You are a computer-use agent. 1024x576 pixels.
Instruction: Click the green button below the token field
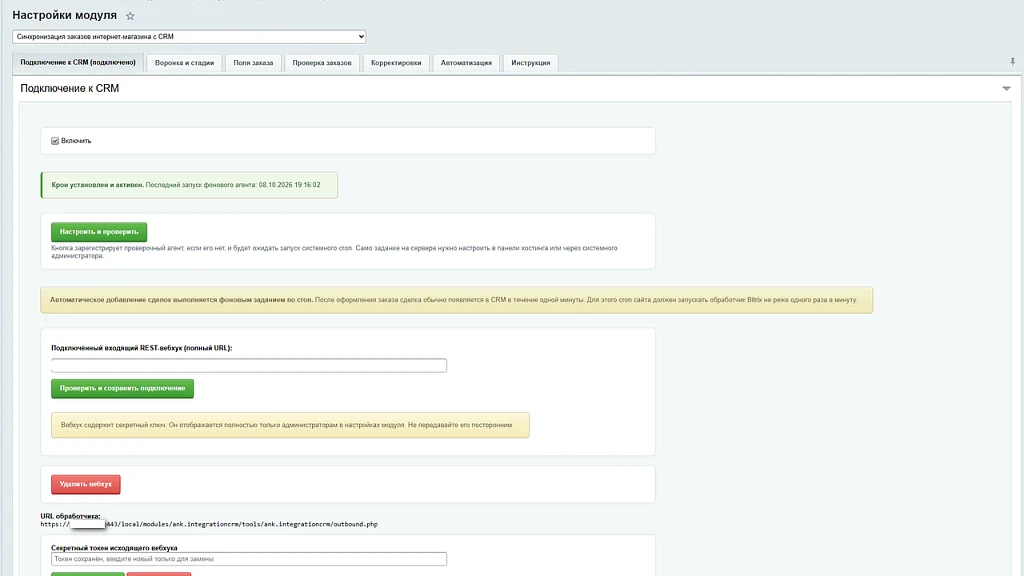88,574
